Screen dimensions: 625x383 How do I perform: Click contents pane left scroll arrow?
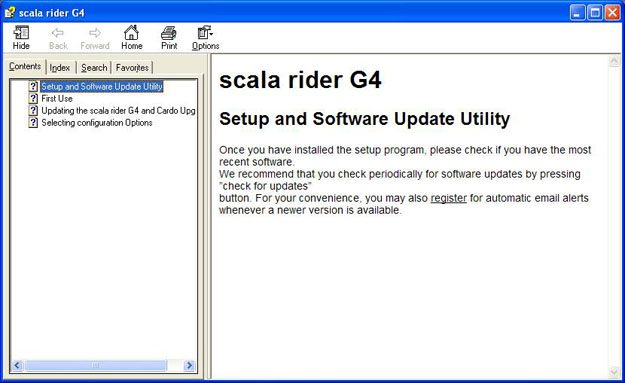click(17, 365)
